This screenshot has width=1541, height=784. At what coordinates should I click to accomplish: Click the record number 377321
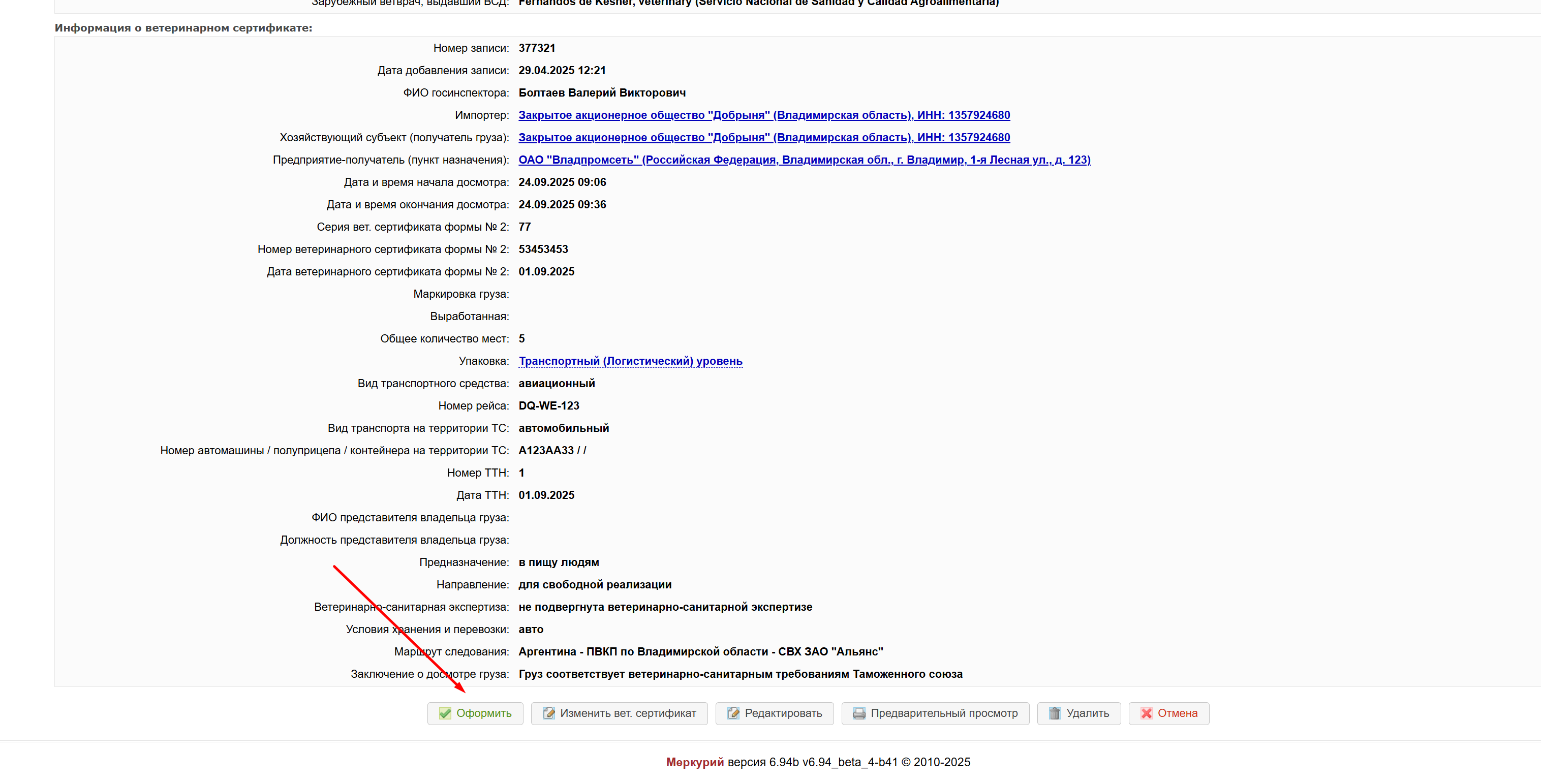click(537, 48)
